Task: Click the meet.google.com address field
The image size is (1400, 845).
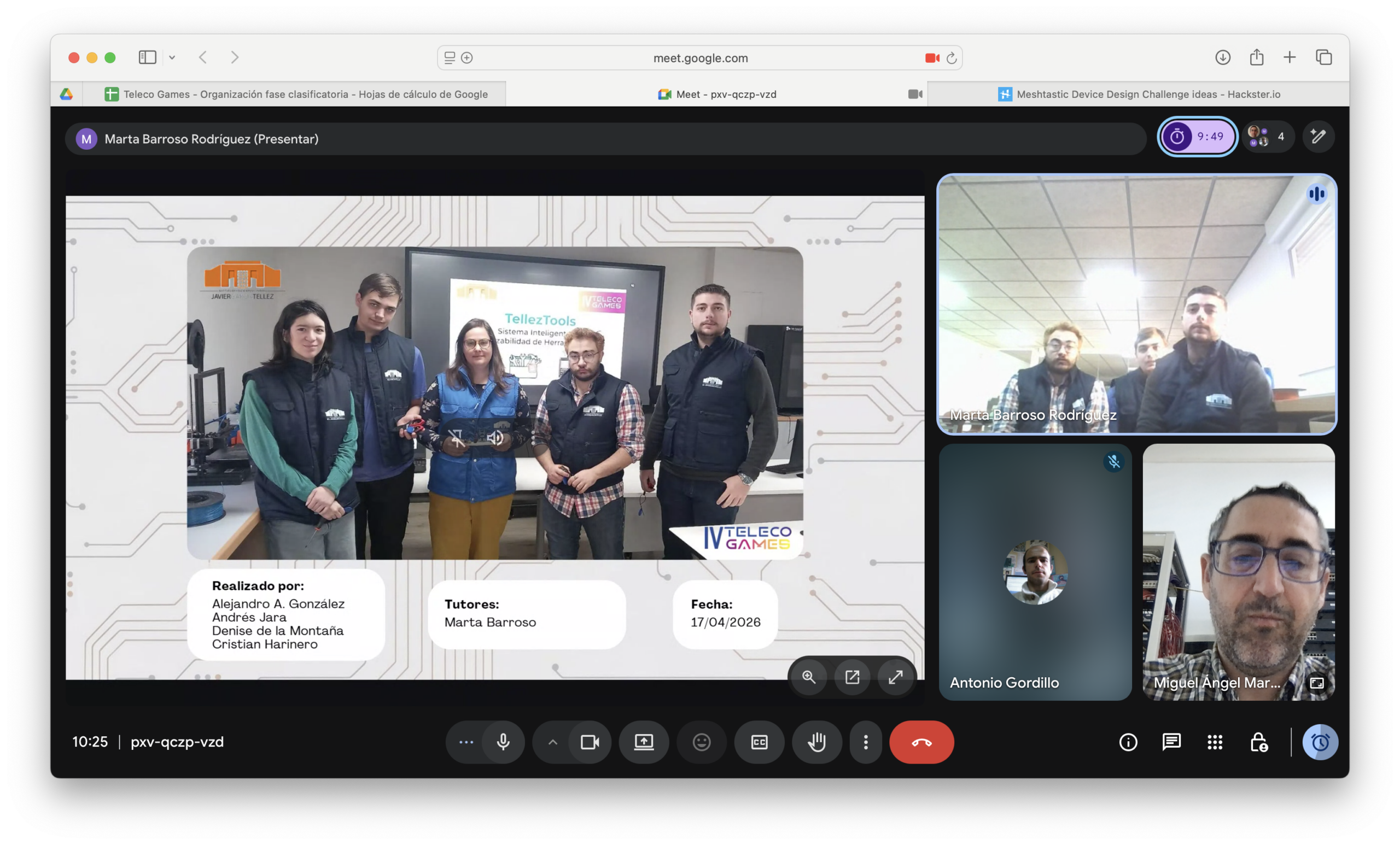Action: tap(700, 58)
